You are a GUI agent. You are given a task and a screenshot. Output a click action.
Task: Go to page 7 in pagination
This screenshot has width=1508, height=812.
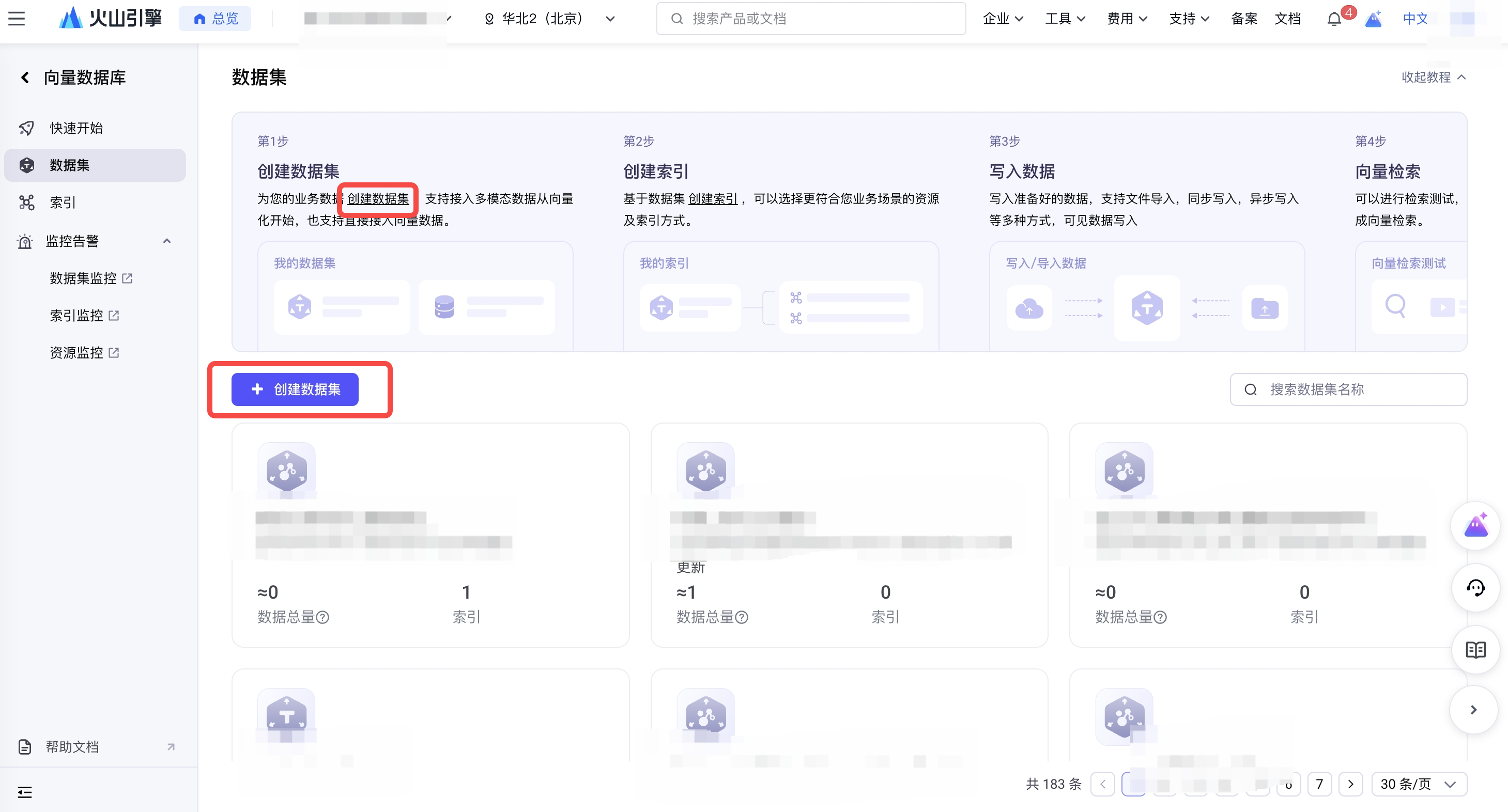1319,784
